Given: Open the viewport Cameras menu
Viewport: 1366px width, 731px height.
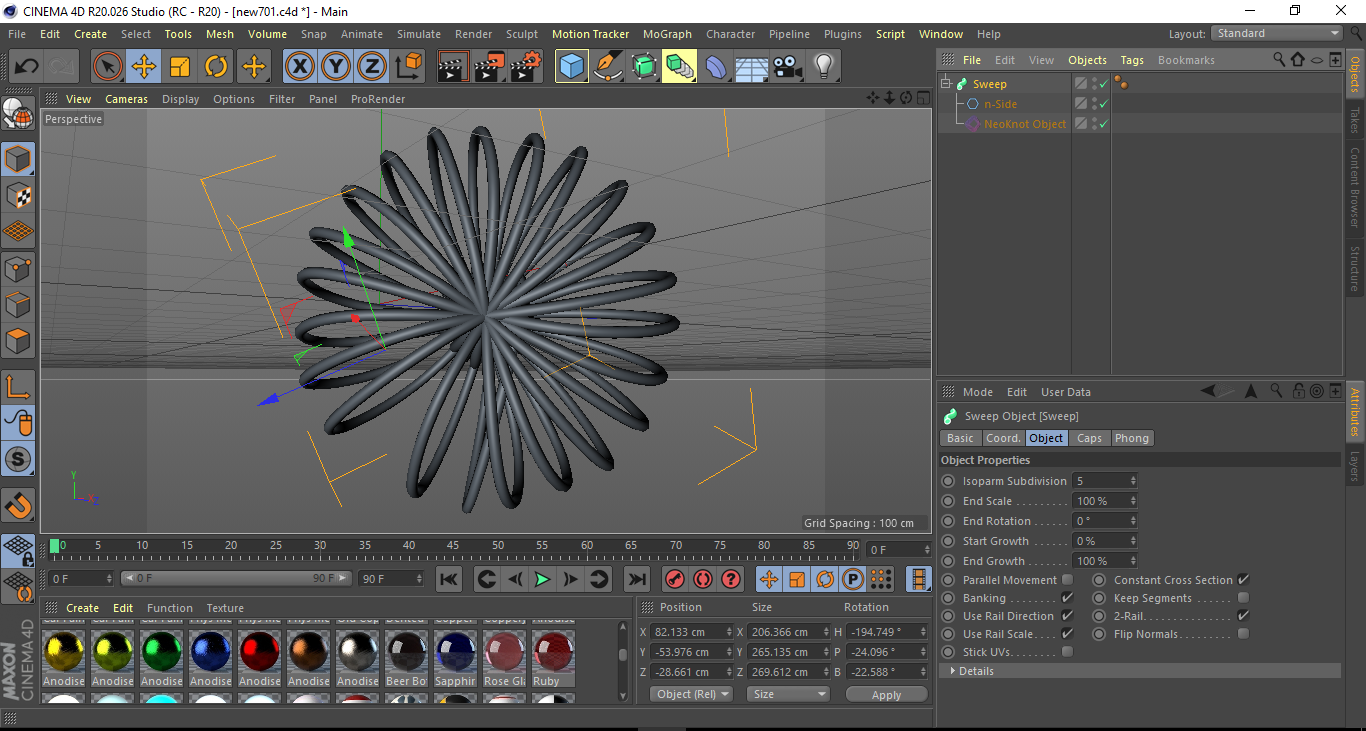Looking at the screenshot, I should (126, 99).
